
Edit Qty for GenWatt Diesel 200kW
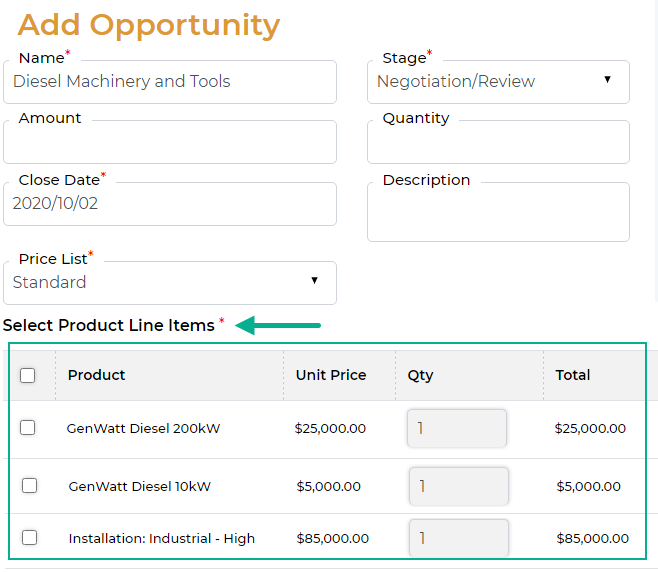coord(456,428)
